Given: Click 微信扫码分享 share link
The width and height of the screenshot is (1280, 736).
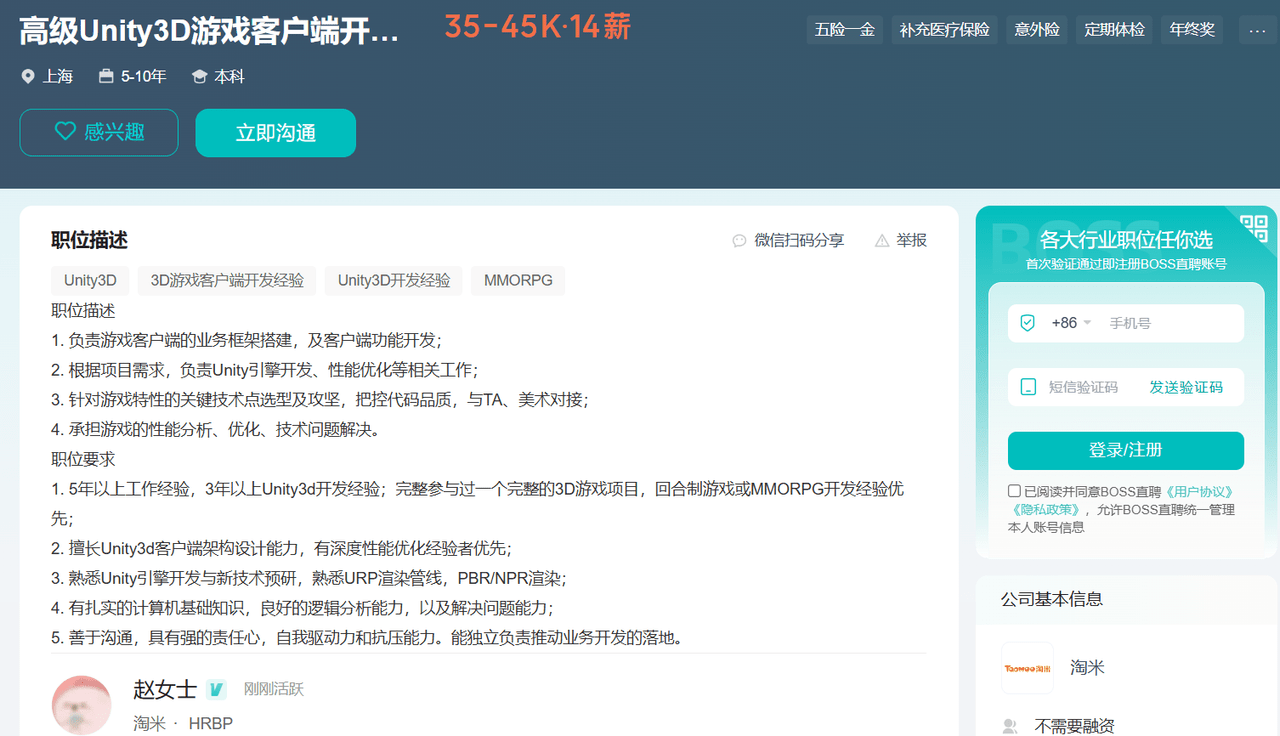Looking at the screenshot, I should [788, 240].
